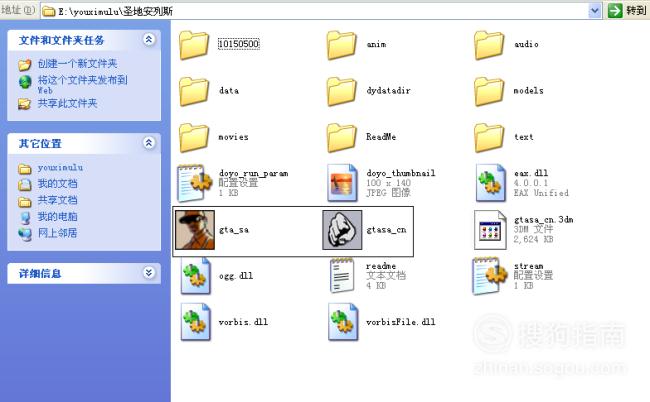Click the doyo_run_param file name
This screenshot has height=402, width=650.
coord(254,173)
